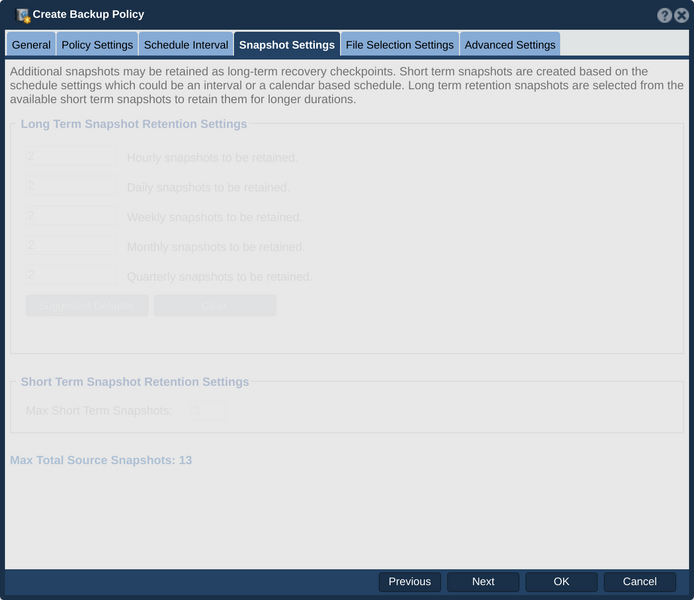Click 'Long Term Snapshot Retention Settings' heading
The width and height of the screenshot is (694, 600).
point(134,124)
